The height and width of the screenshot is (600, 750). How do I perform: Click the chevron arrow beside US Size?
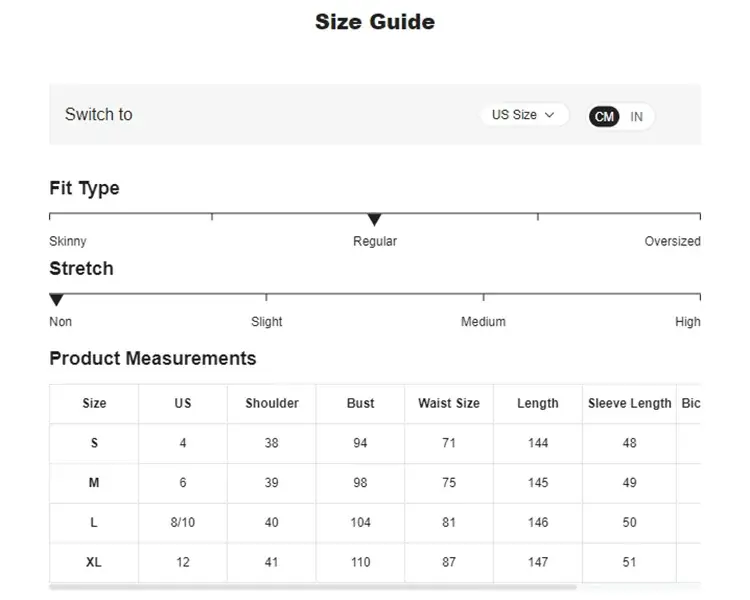[x=549, y=115]
